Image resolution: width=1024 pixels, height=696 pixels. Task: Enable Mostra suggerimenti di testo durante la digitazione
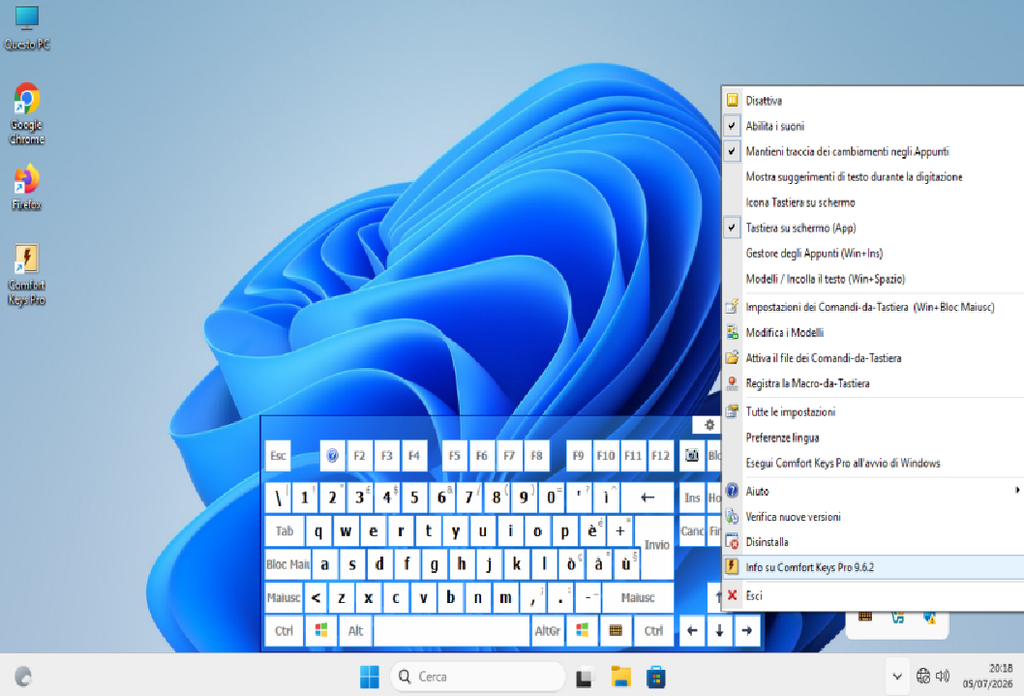[873, 177]
